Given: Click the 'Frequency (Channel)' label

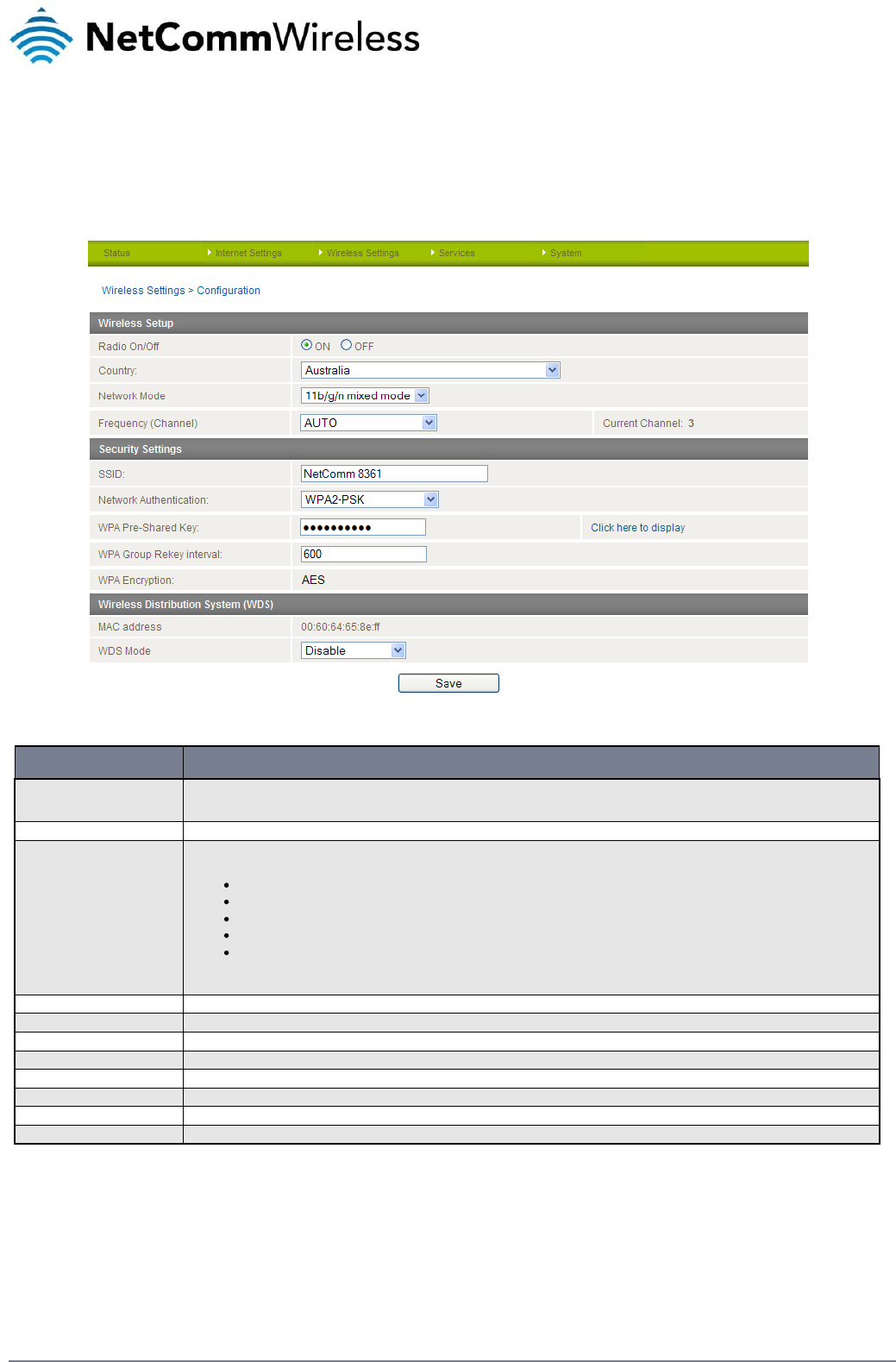Looking at the screenshot, I should [147, 424].
